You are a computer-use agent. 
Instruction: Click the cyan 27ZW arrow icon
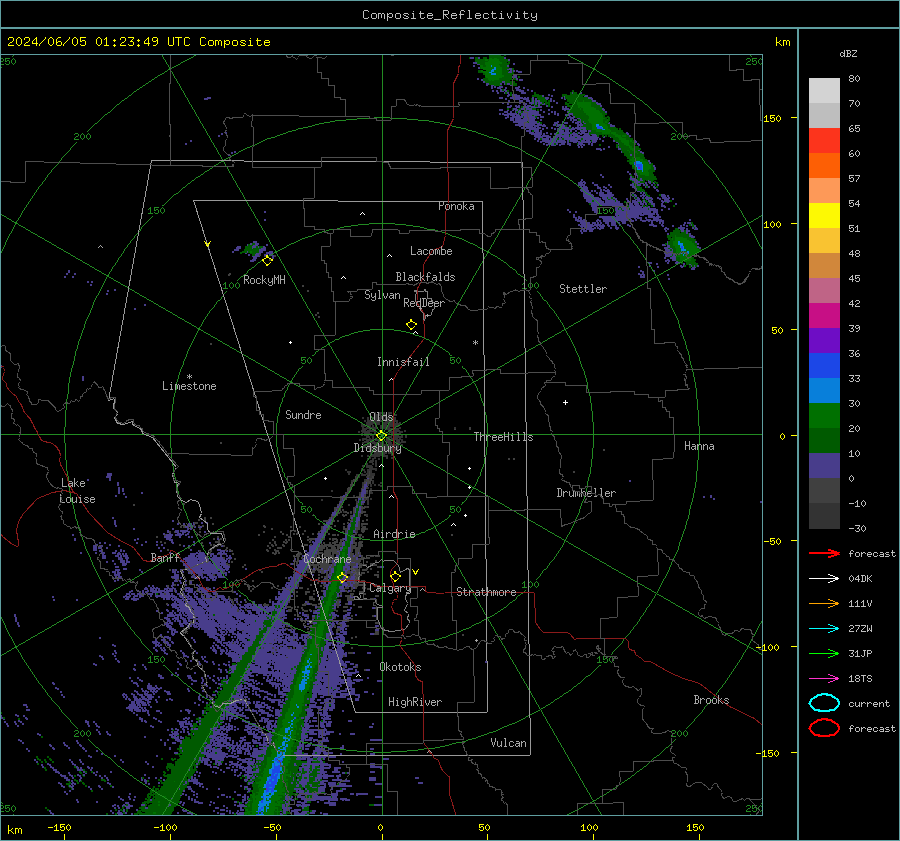click(x=824, y=629)
